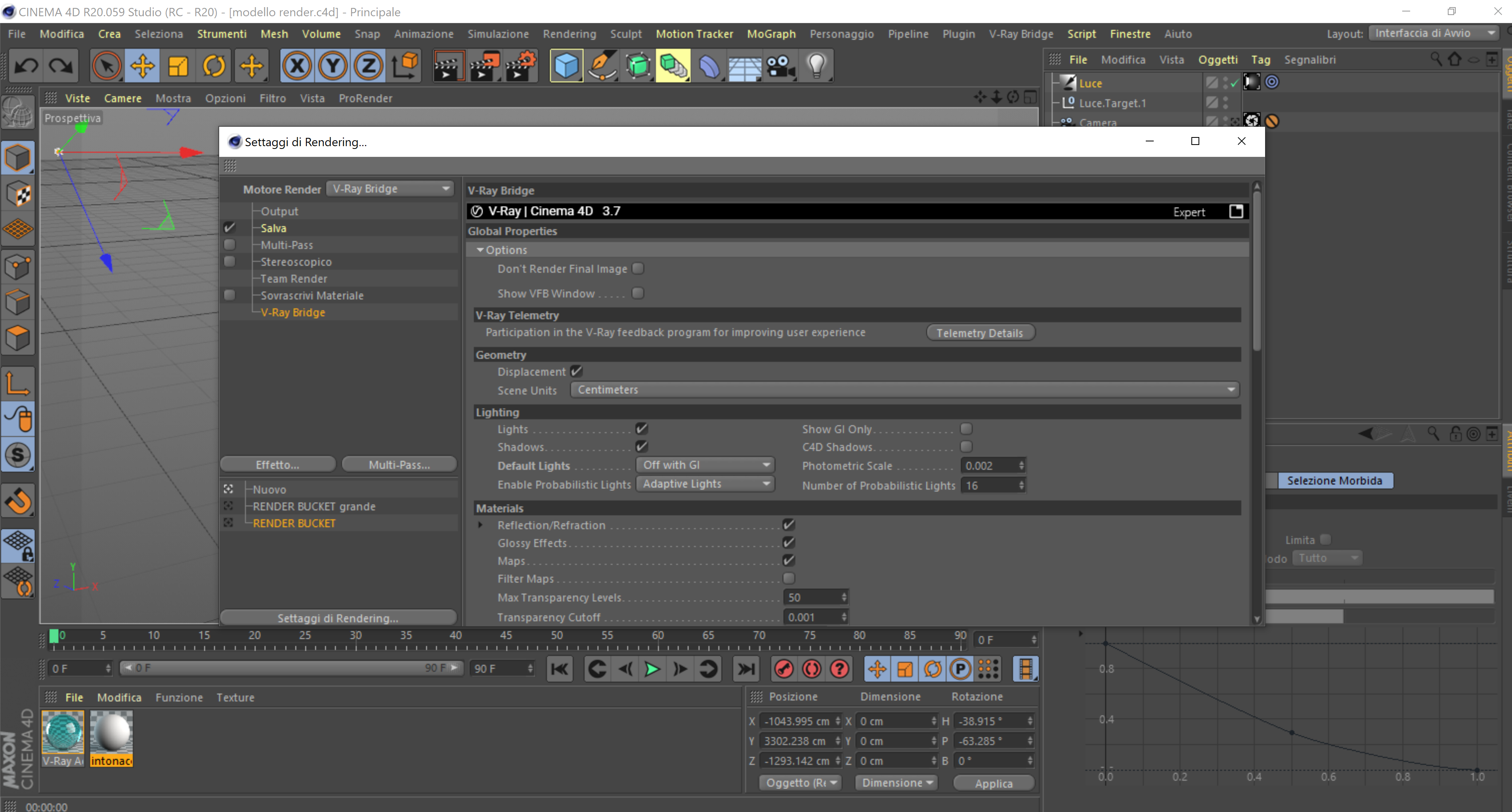
Task: Open the MoGraph menu
Action: click(x=771, y=34)
